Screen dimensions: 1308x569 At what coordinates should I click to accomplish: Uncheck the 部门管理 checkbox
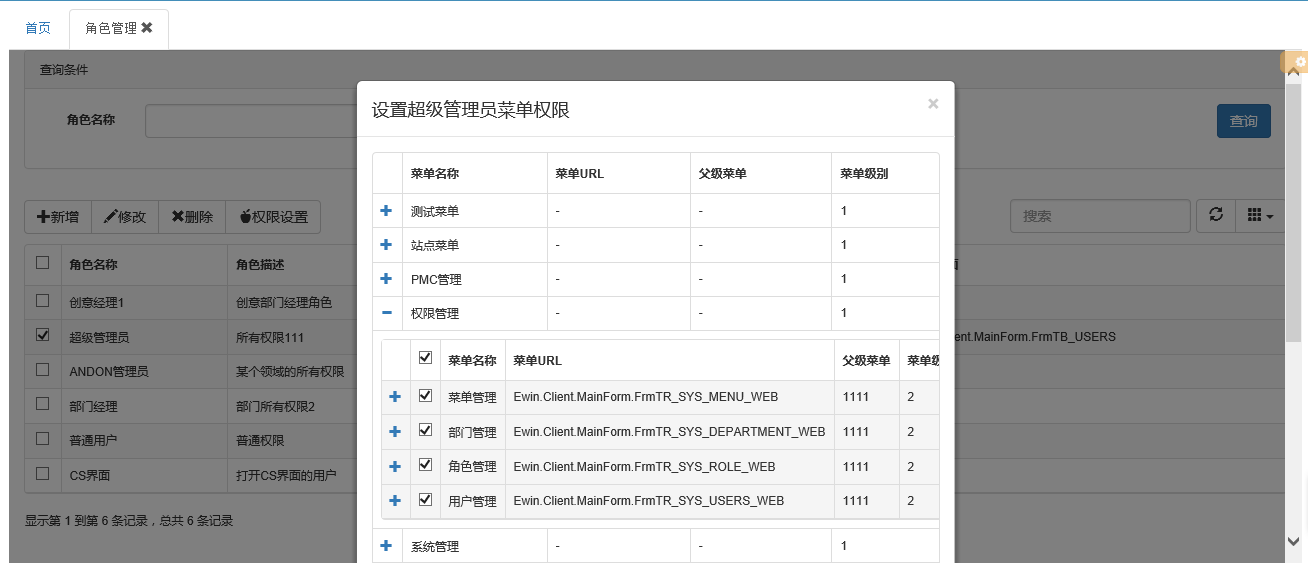coord(425,430)
